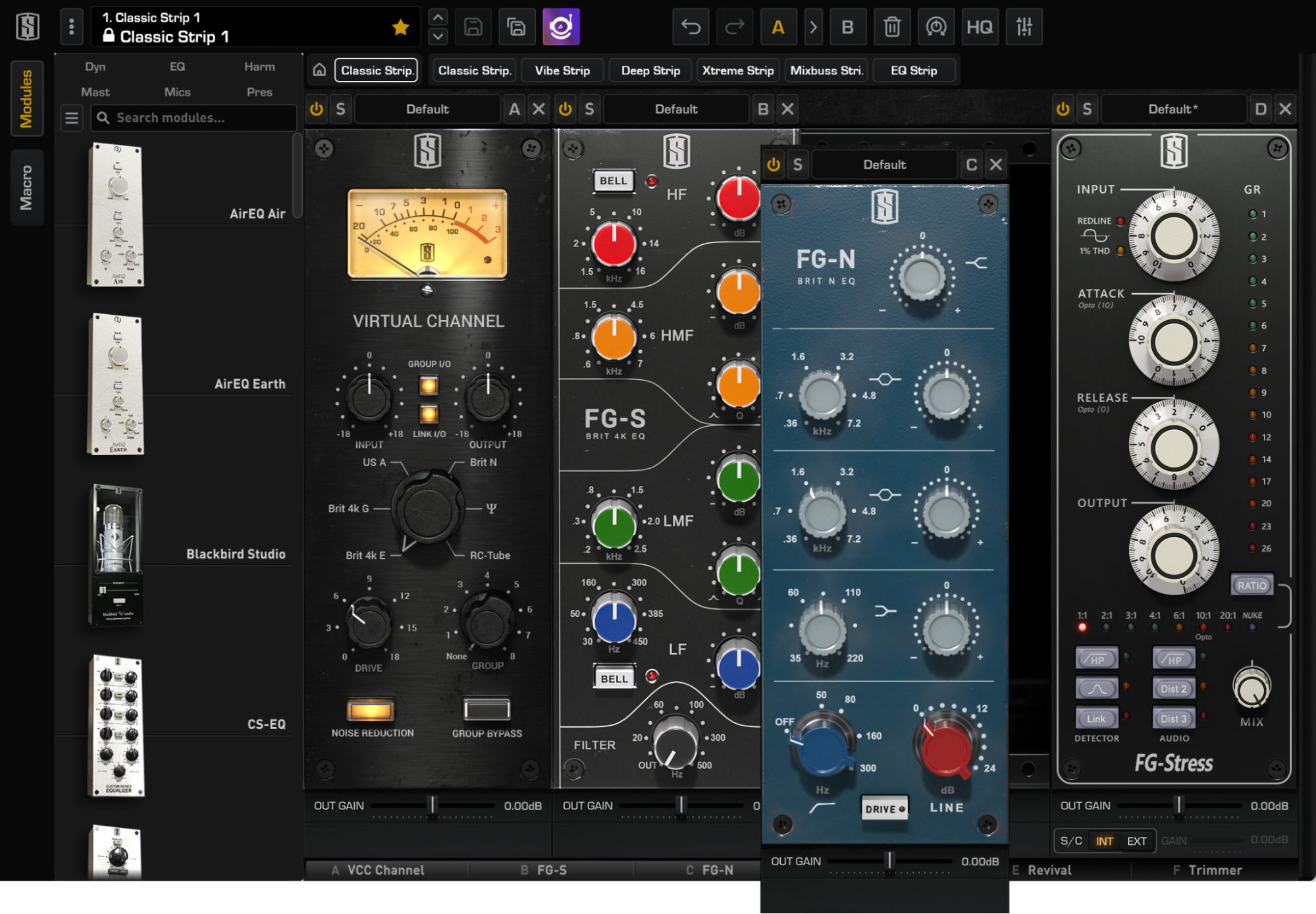1316x914 pixels.
Task: Select the A comparison state button
Action: coord(778,27)
